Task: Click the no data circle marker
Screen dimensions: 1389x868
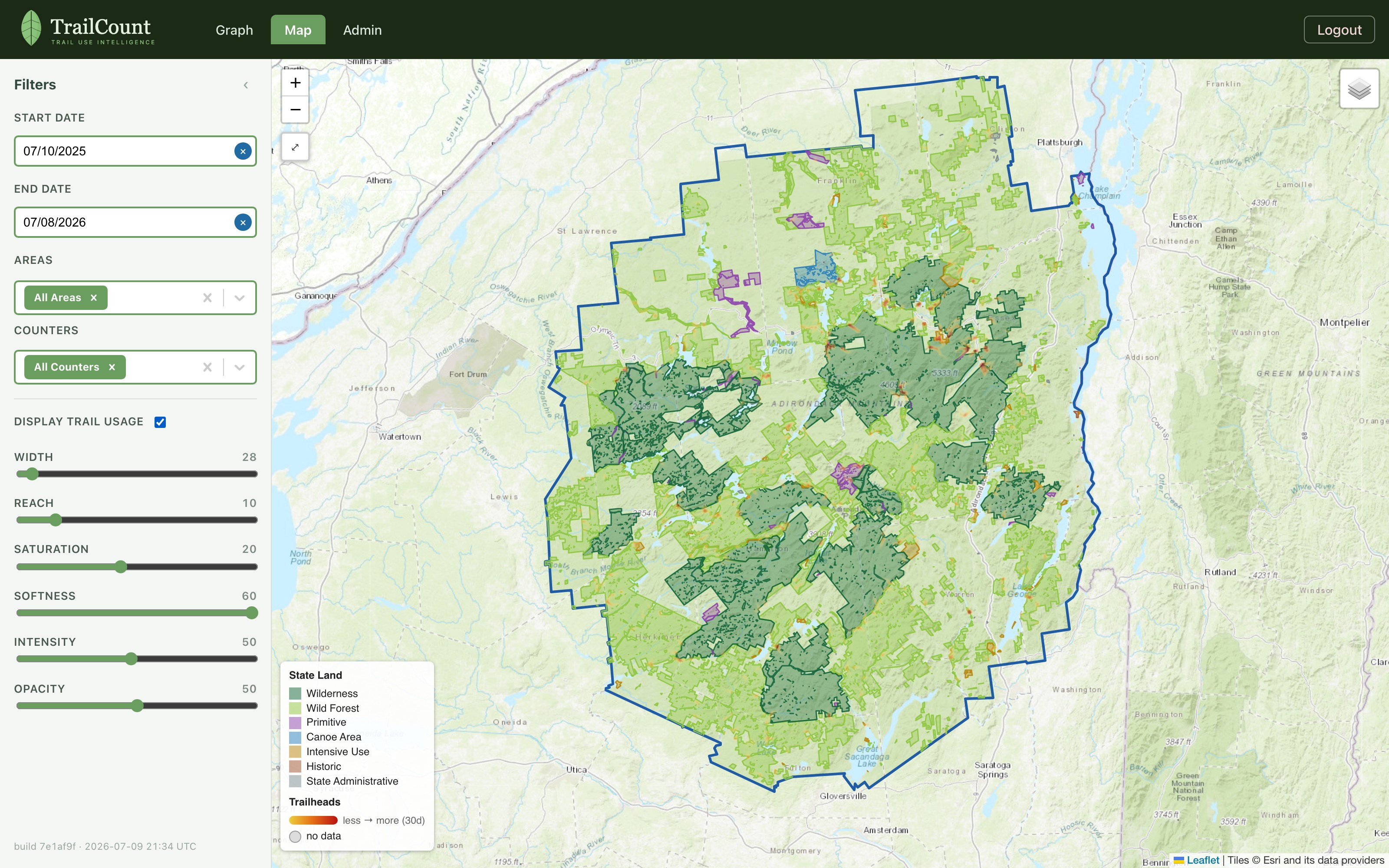Action: (x=295, y=836)
